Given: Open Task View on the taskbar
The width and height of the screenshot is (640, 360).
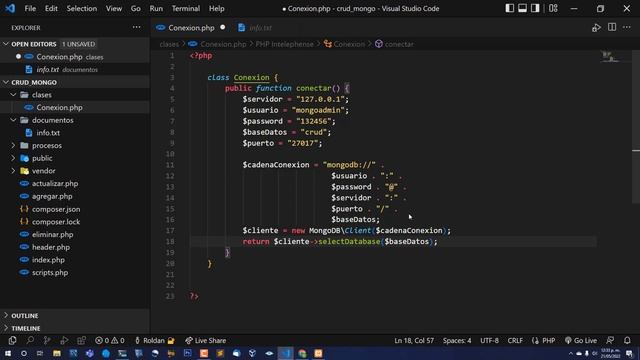Looking at the screenshot, I should pos(40,353).
